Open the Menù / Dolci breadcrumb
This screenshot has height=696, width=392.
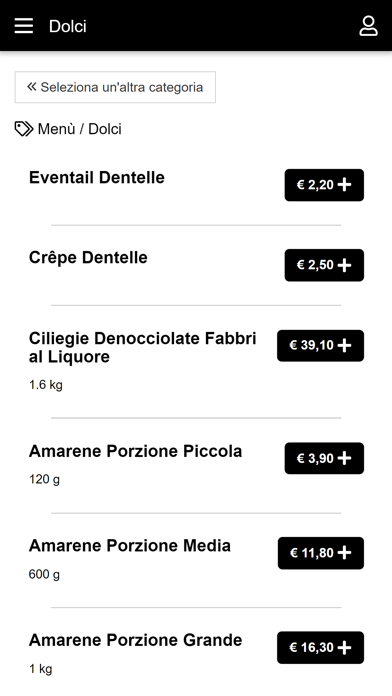tap(79, 129)
